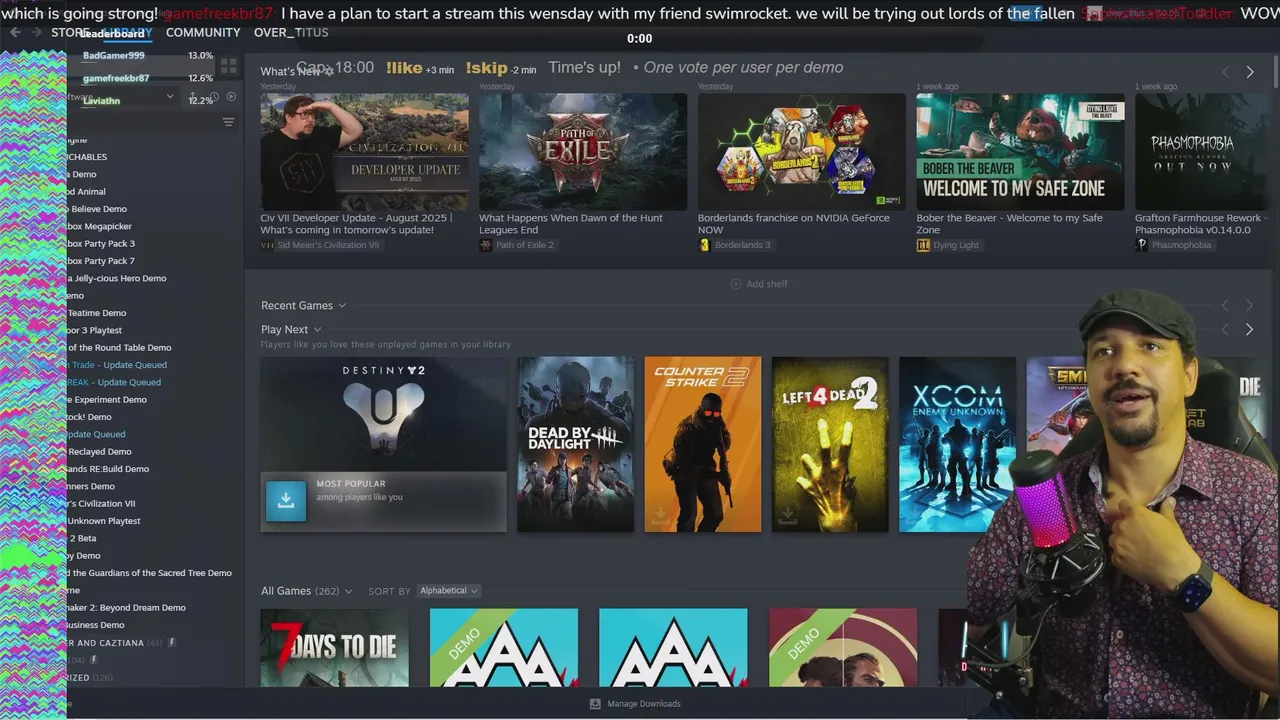
Task: Click the 'Add shelf' text
Action: [x=767, y=284]
